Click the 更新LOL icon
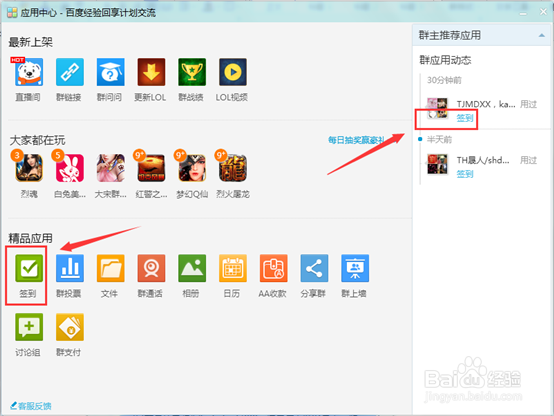The image size is (554, 416). [x=151, y=72]
